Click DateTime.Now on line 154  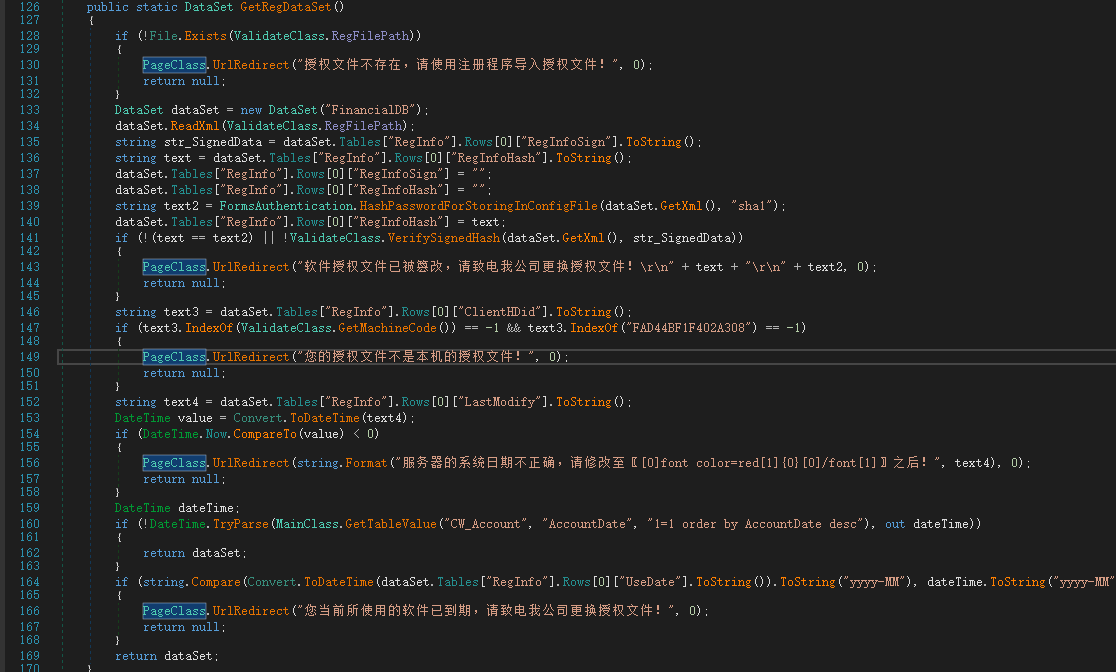click(x=185, y=434)
